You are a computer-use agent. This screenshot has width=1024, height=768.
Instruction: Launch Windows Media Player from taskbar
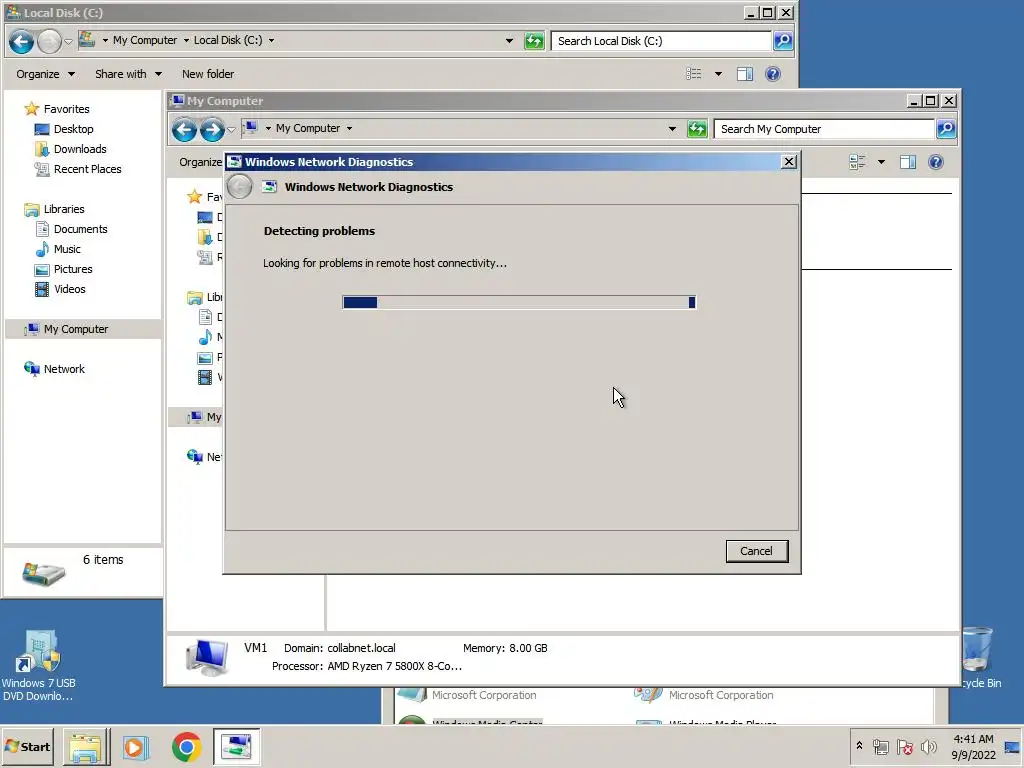point(136,746)
